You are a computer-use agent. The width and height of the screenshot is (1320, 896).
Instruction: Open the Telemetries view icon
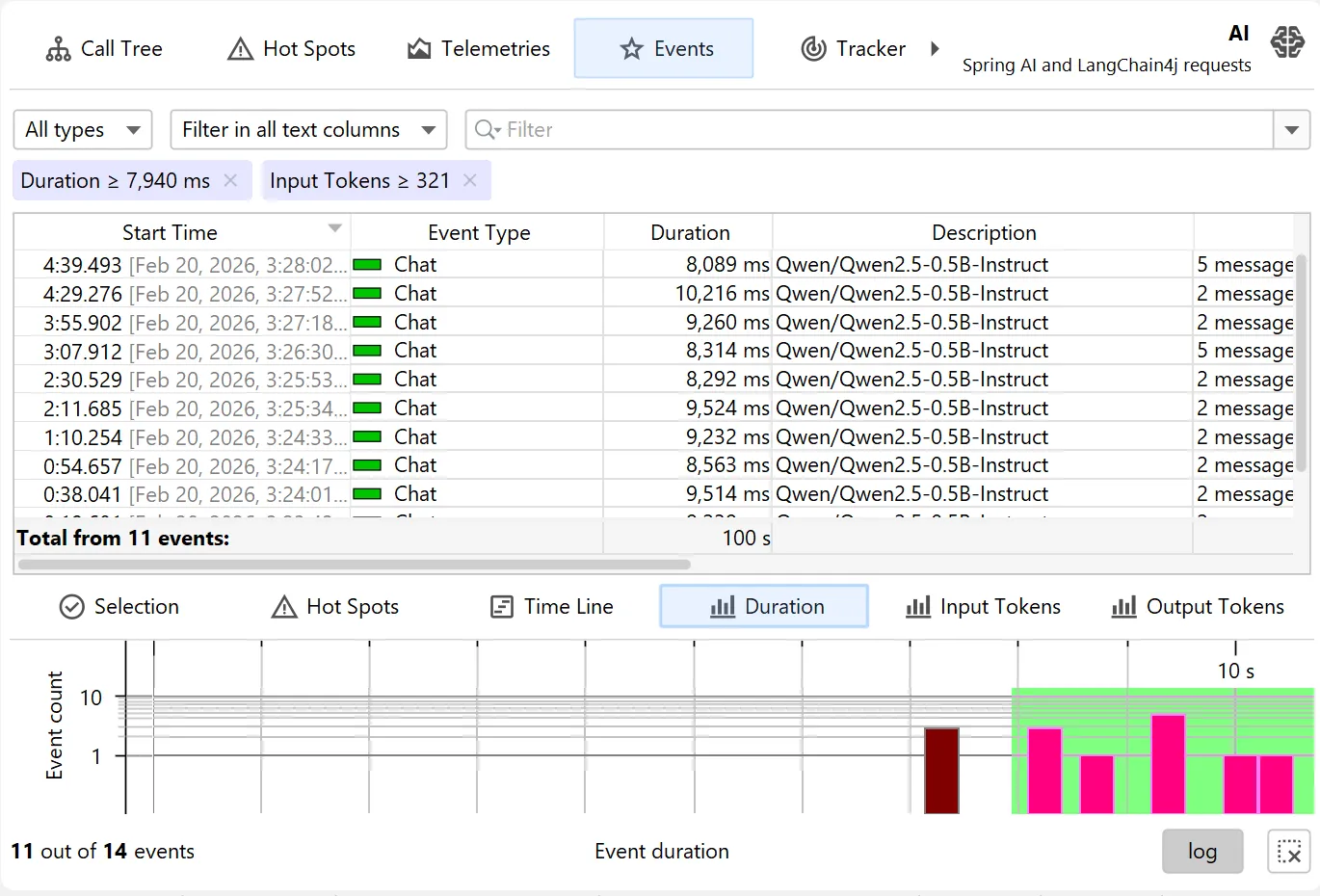coord(420,48)
